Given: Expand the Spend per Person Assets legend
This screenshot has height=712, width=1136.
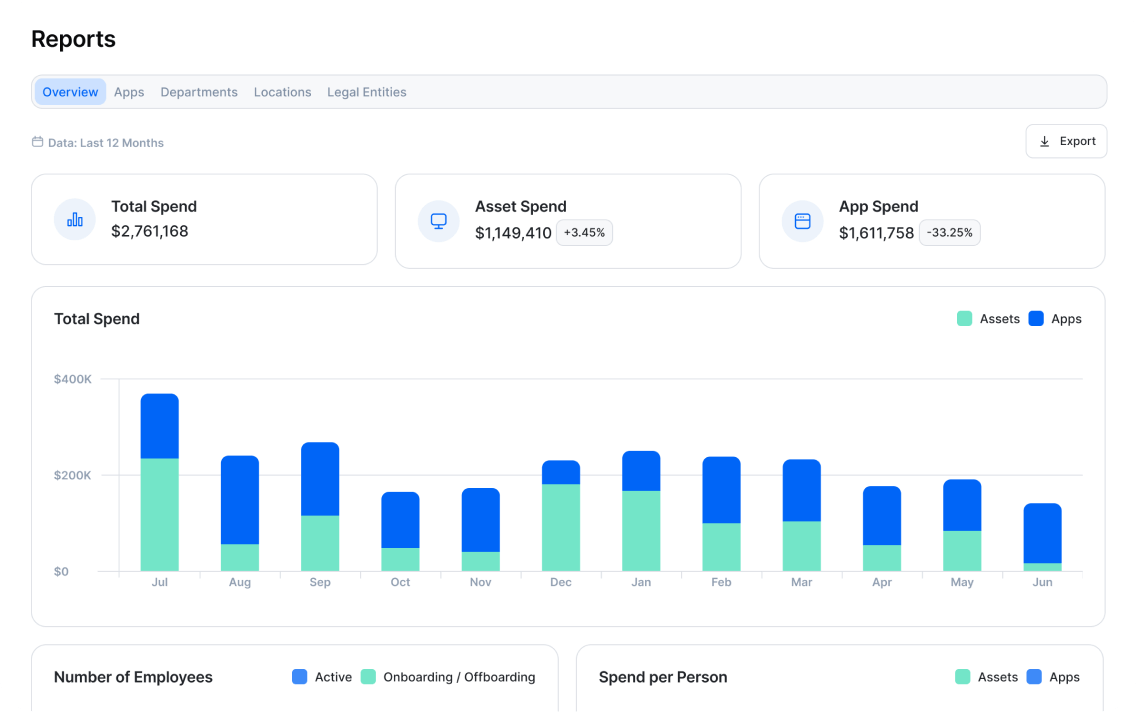Looking at the screenshot, I should 987,677.
